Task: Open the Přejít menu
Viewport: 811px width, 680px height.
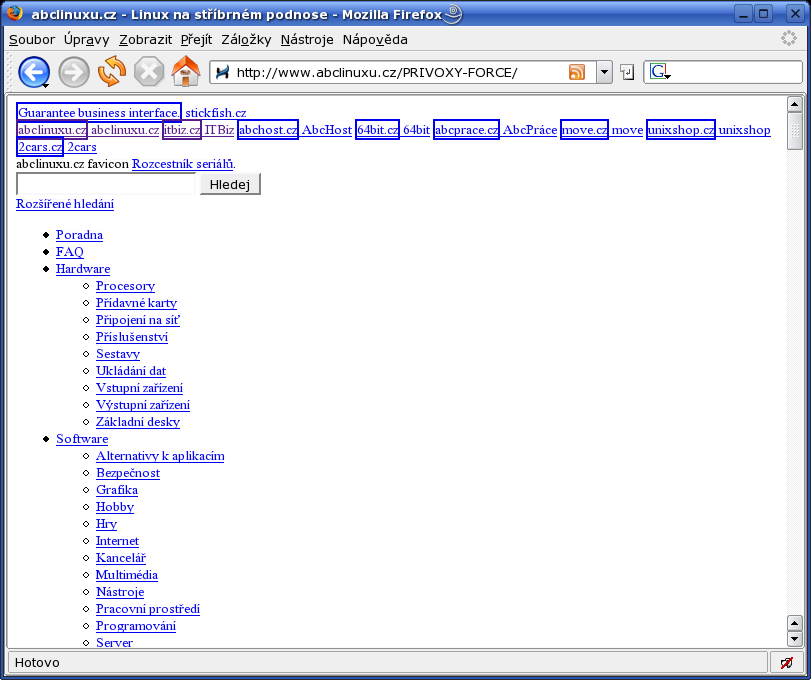Action: click(197, 40)
